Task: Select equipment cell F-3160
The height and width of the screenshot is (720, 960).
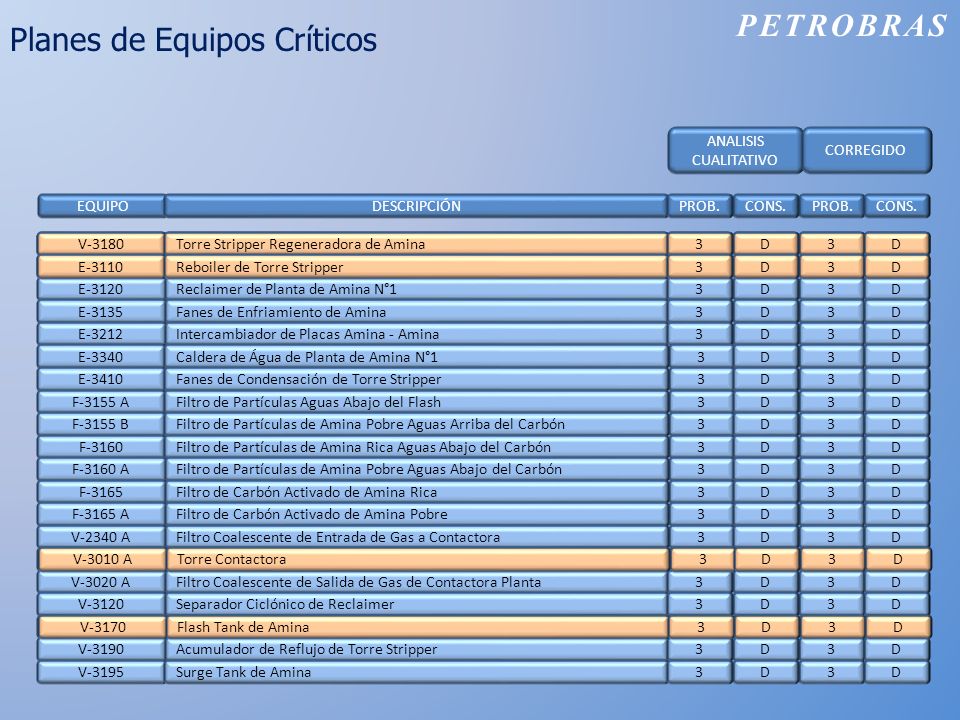Action: coord(101,447)
